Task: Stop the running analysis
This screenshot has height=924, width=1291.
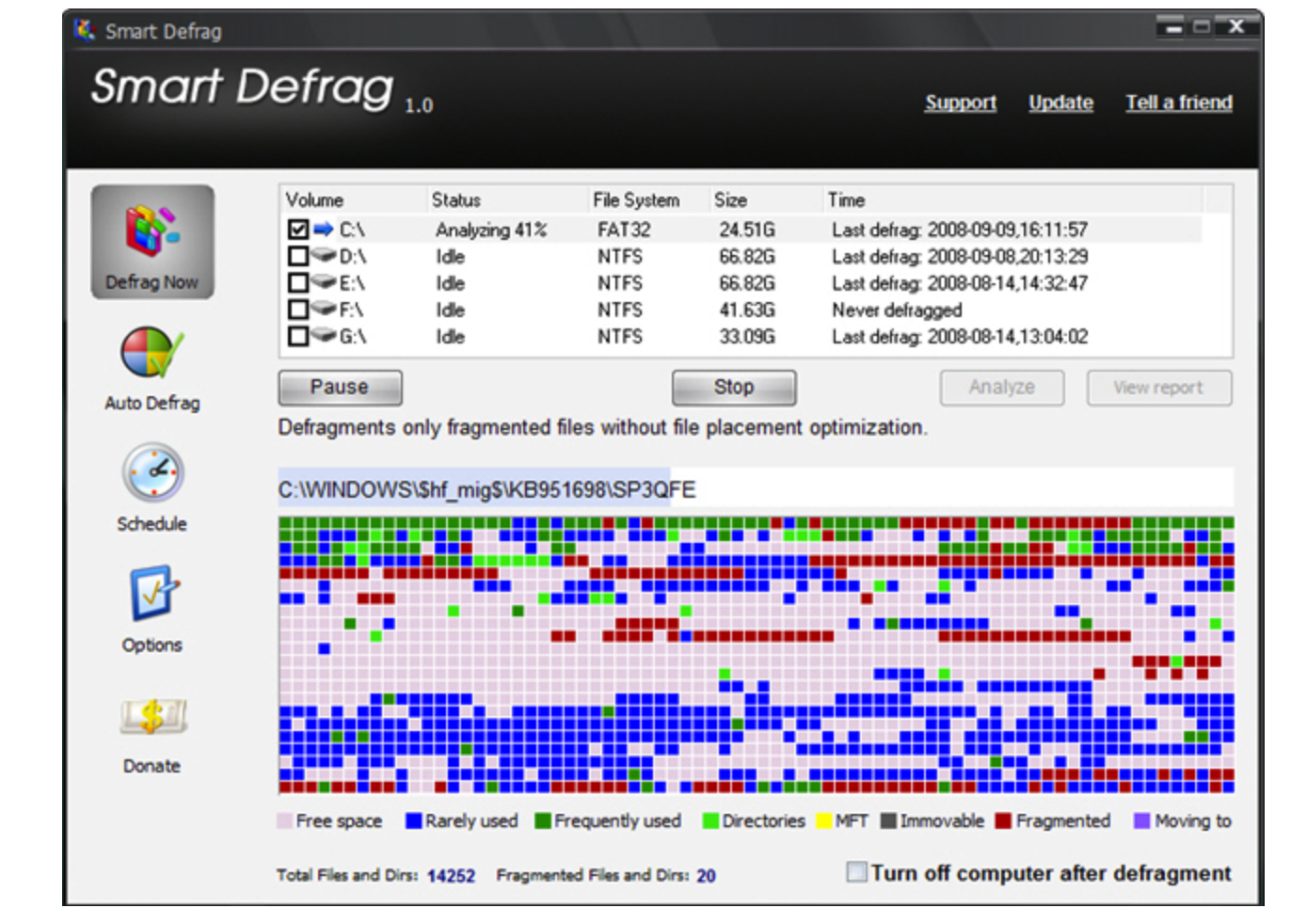Action: [x=734, y=387]
